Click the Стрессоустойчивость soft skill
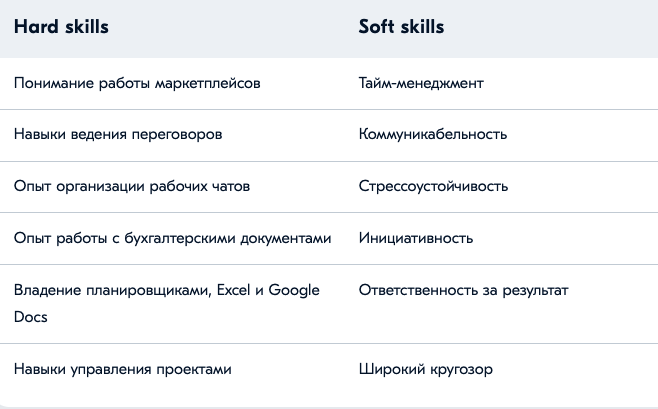This screenshot has width=658, height=409. click(x=433, y=186)
